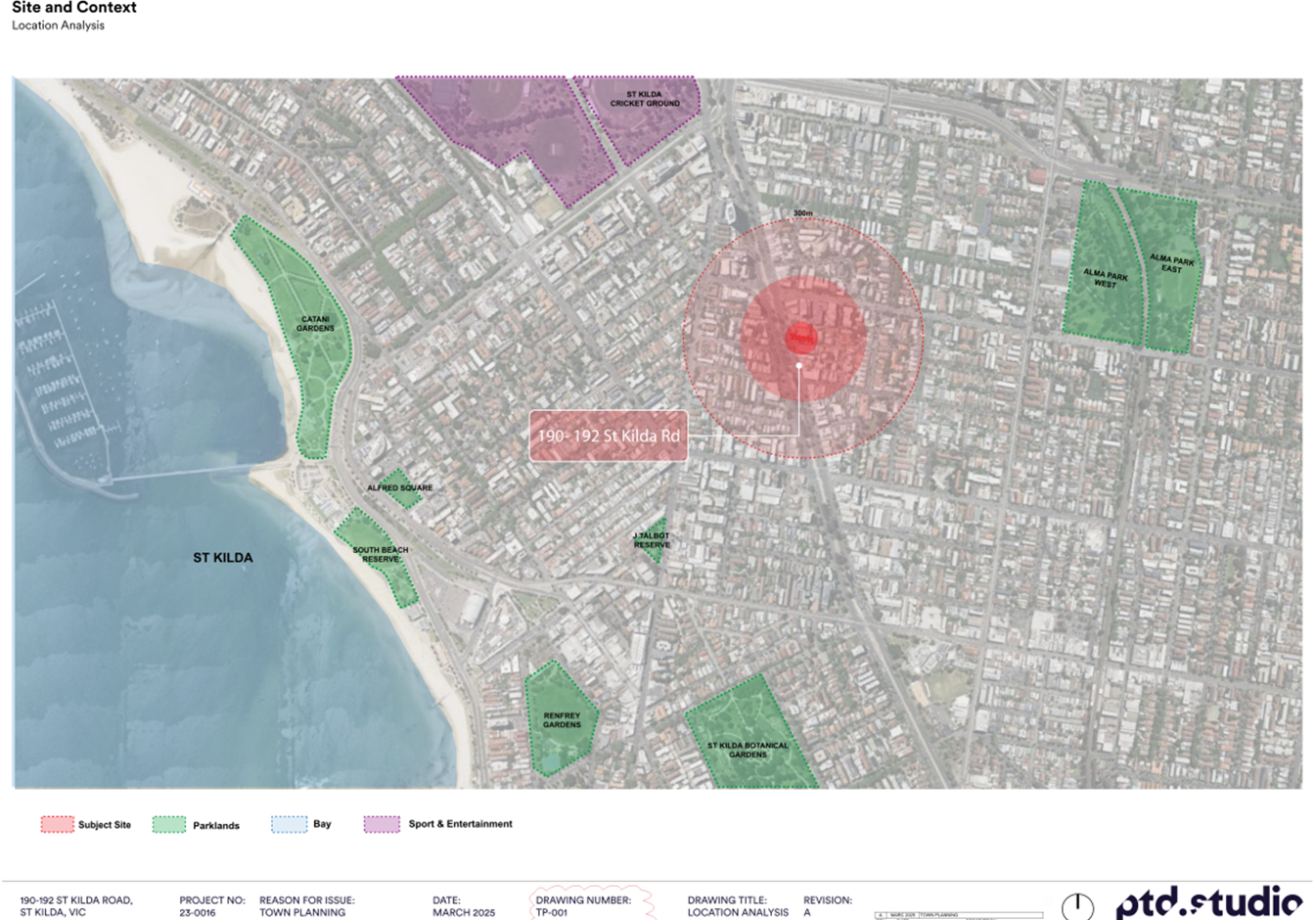Click the 300m radius label

point(802,213)
